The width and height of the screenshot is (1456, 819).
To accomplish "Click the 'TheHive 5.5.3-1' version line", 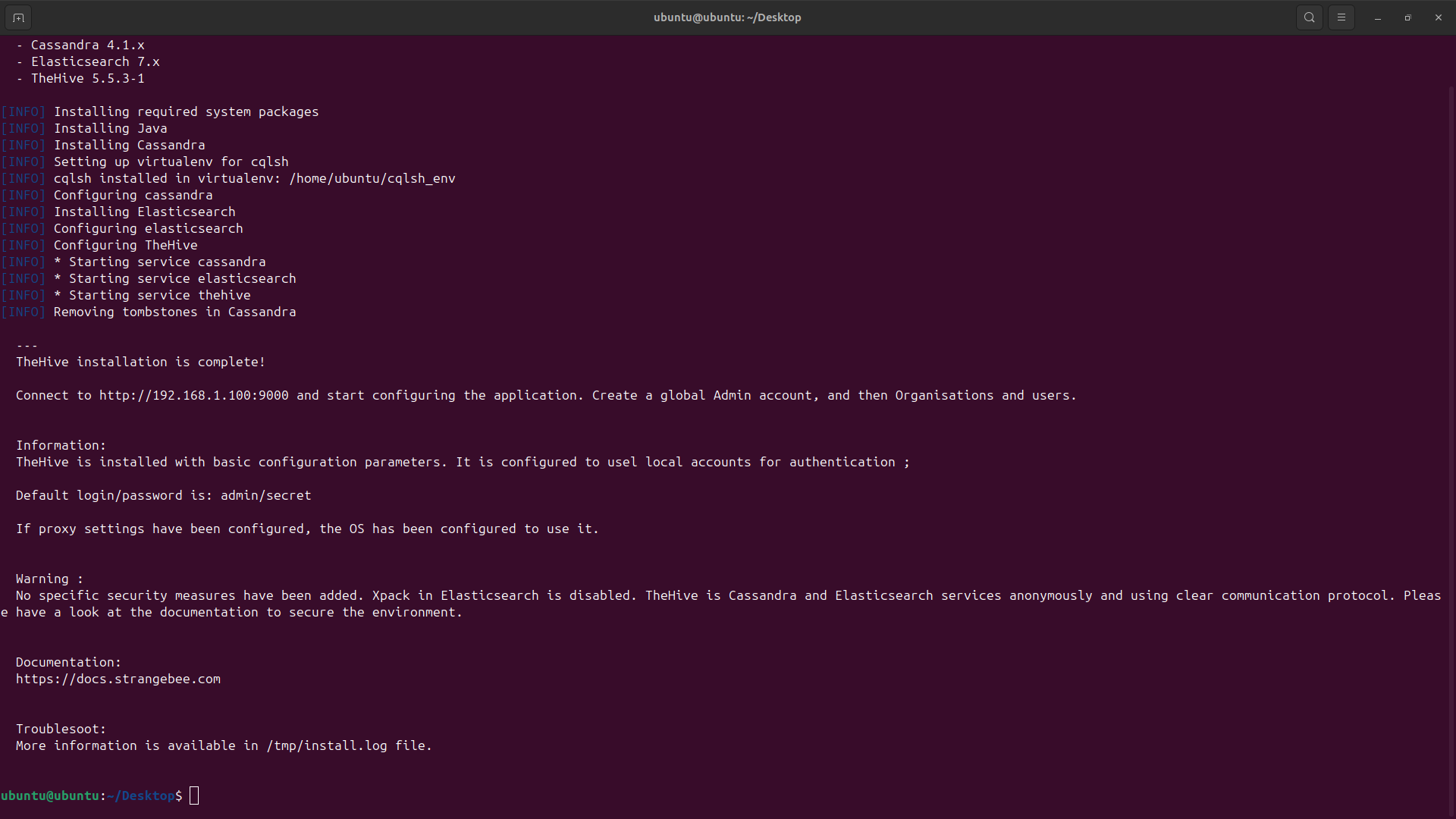I will 87,78.
